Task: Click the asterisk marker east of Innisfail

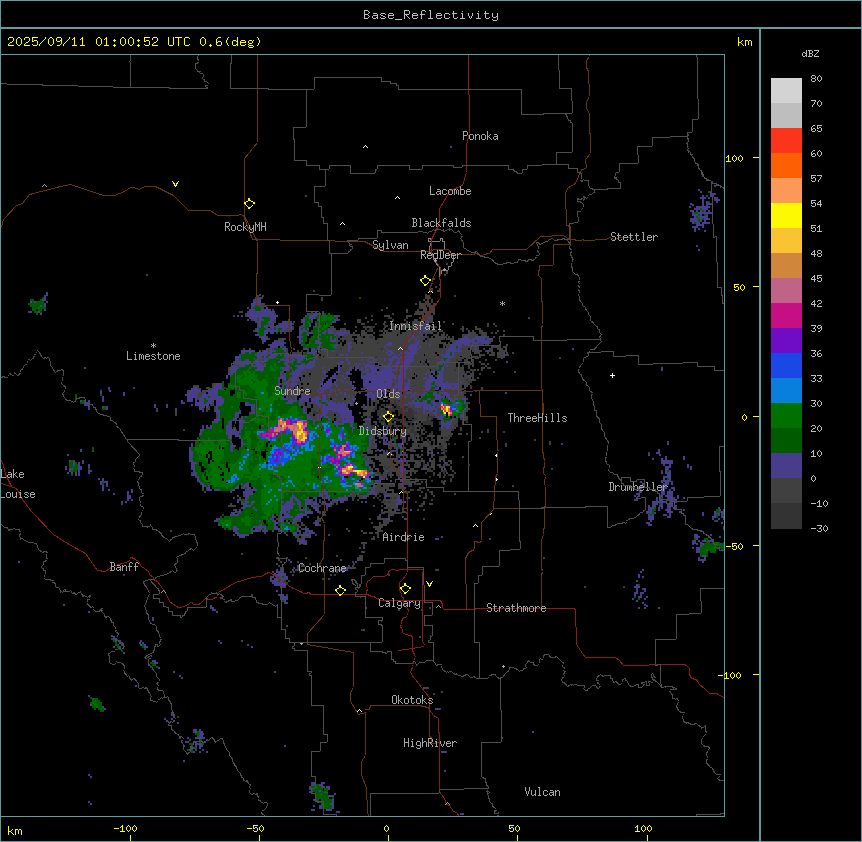Action: [x=502, y=303]
